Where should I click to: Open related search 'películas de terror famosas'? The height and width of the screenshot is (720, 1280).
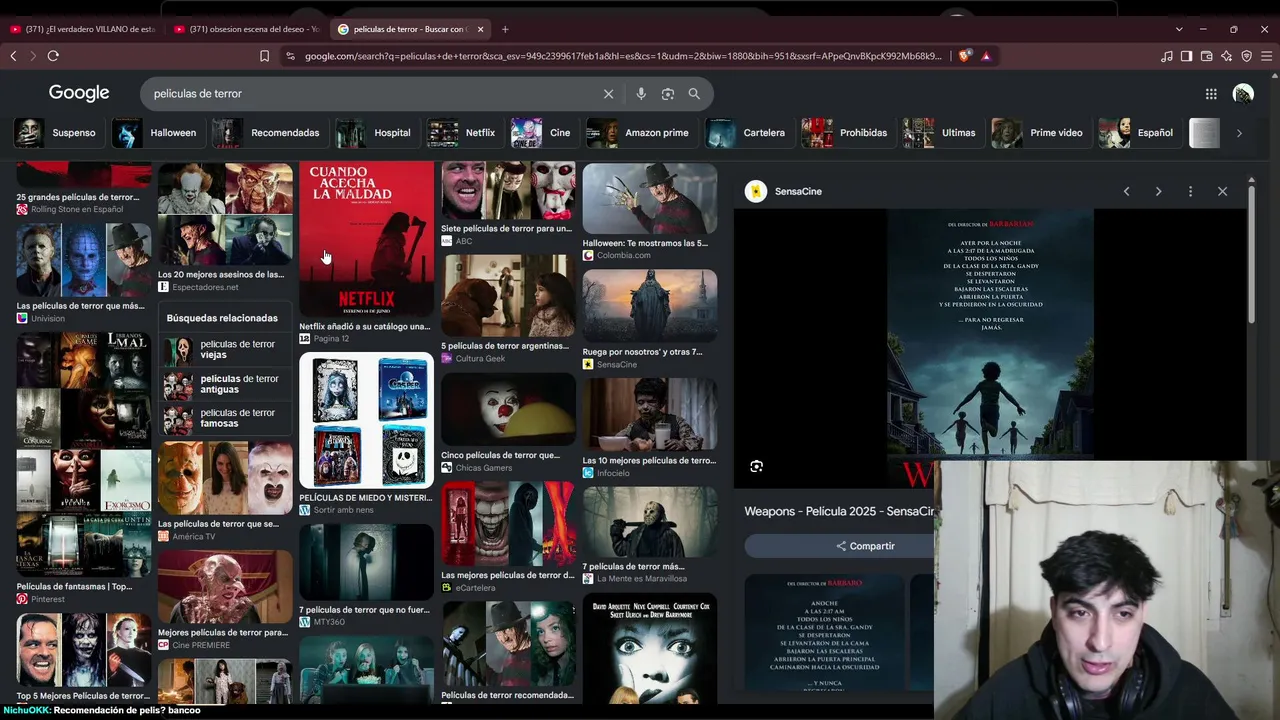(x=226, y=418)
